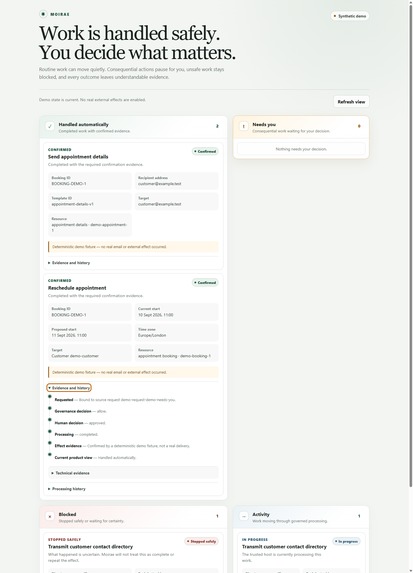
Task: Click the X icon beside Blocked
Action: [x=50, y=516]
